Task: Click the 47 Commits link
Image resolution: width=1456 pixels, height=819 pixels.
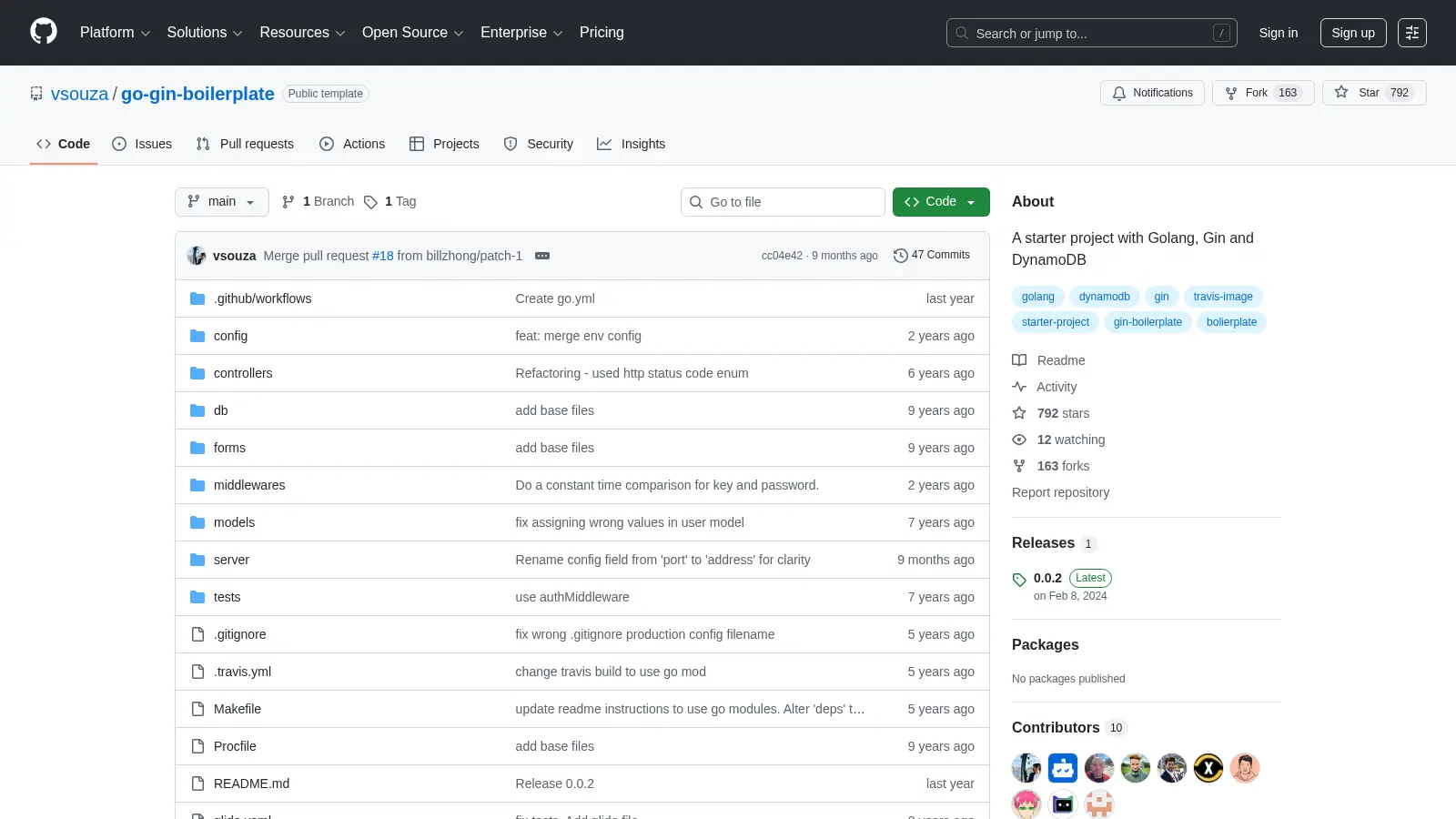Action: 932,256
